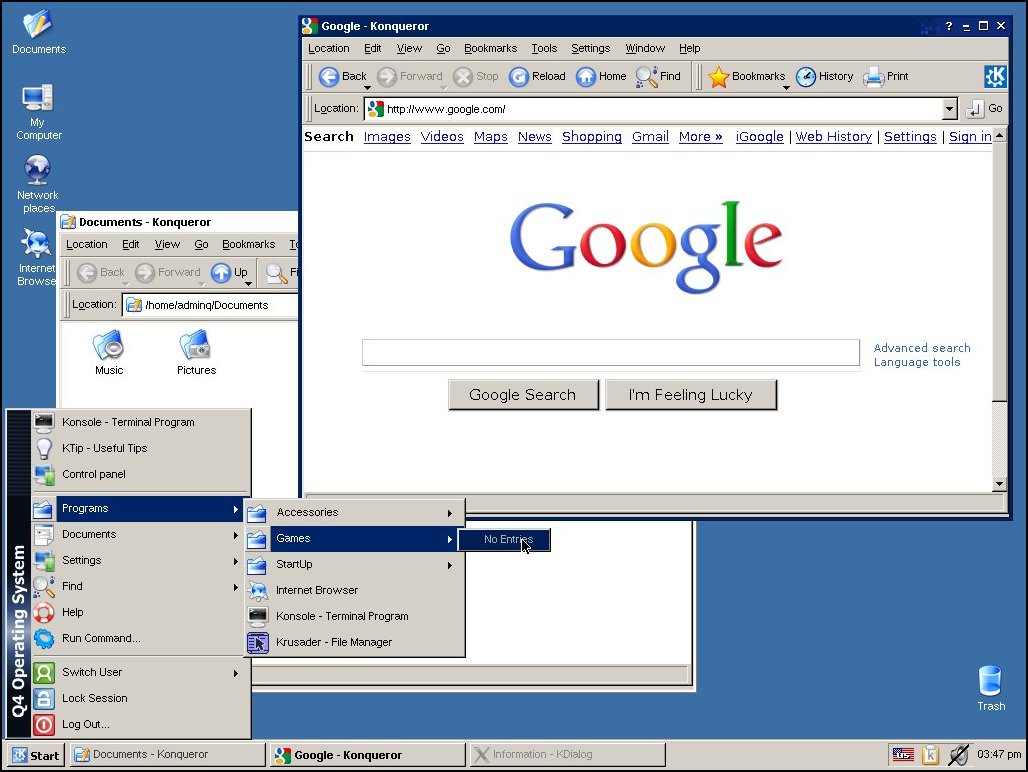This screenshot has width=1028, height=772.
Task: Open the History clock icon
Action: pos(805,77)
